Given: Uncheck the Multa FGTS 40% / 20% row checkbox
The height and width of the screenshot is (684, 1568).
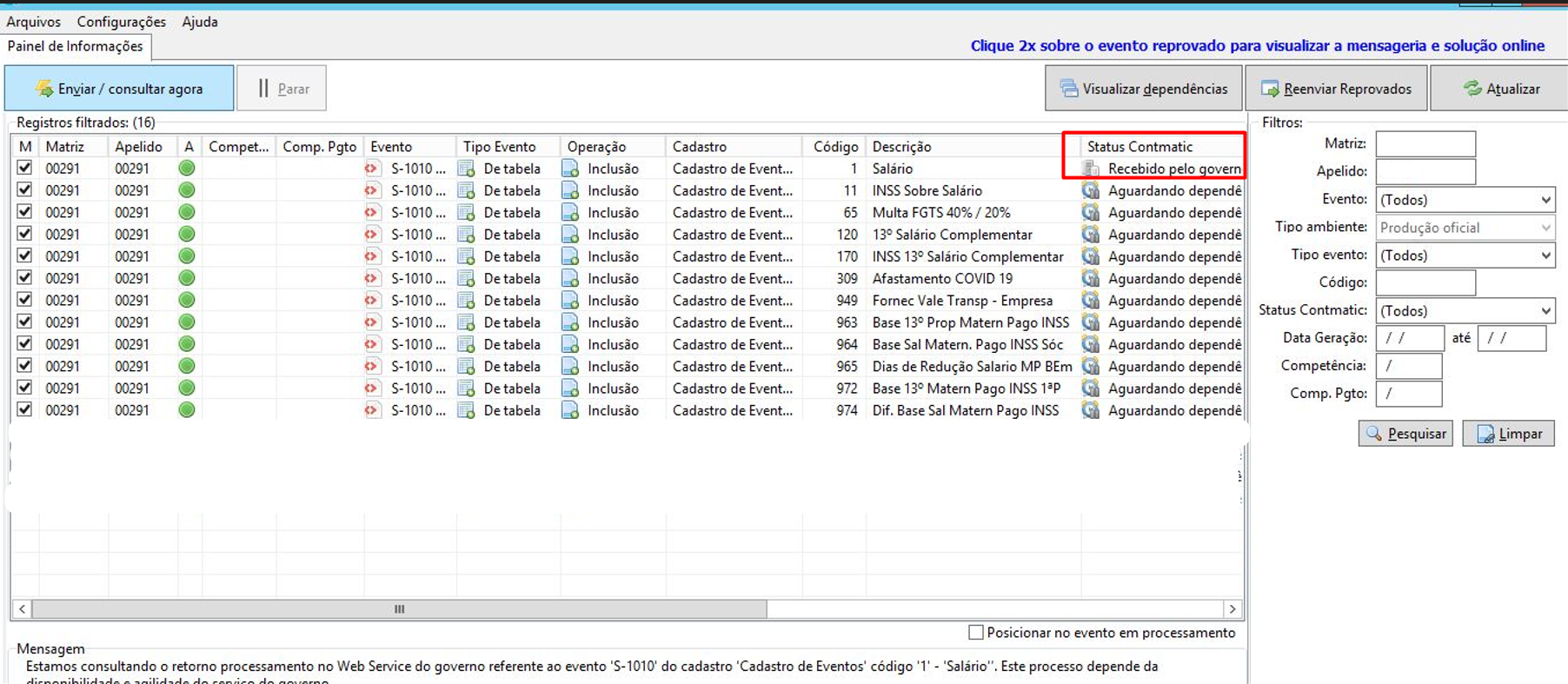Looking at the screenshot, I should [24, 211].
